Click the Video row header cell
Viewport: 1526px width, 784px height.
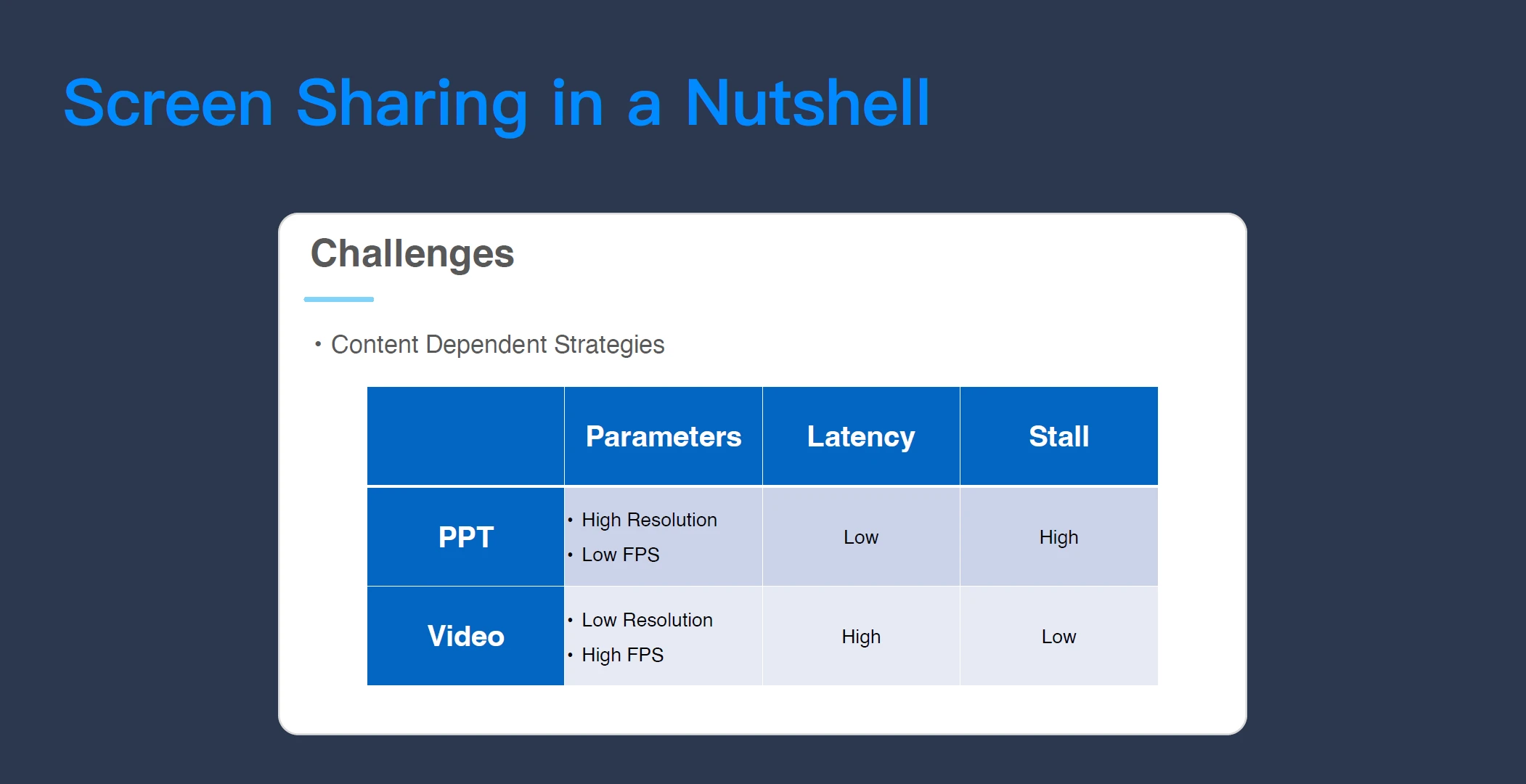click(x=465, y=636)
